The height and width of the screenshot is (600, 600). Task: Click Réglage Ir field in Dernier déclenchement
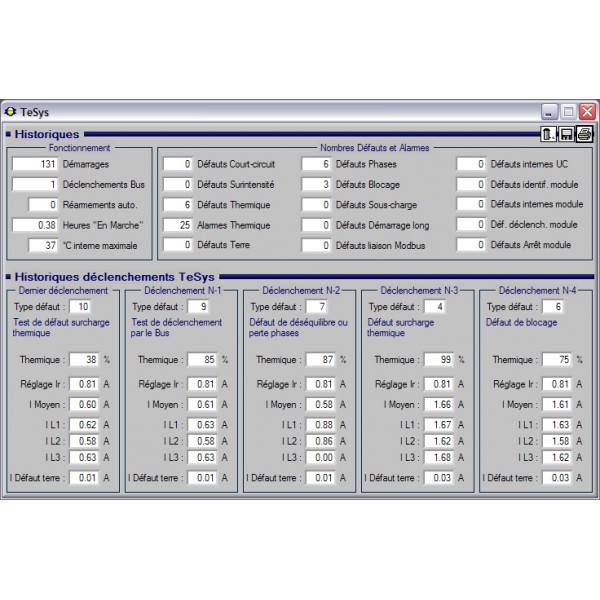click(84, 384)
